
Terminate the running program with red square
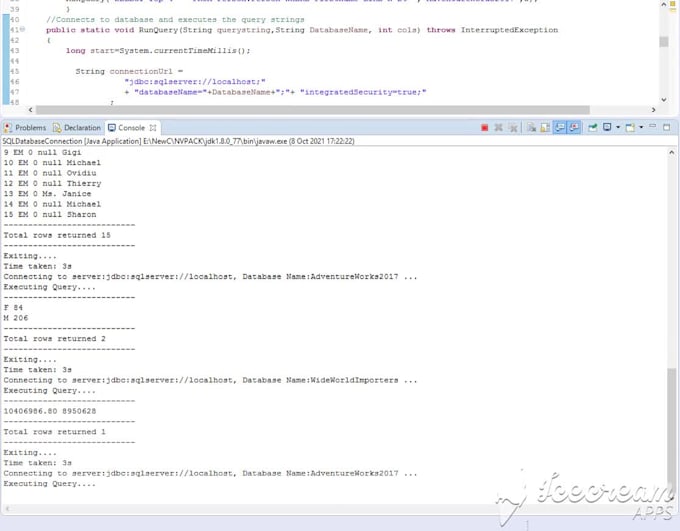pos(484,128)
